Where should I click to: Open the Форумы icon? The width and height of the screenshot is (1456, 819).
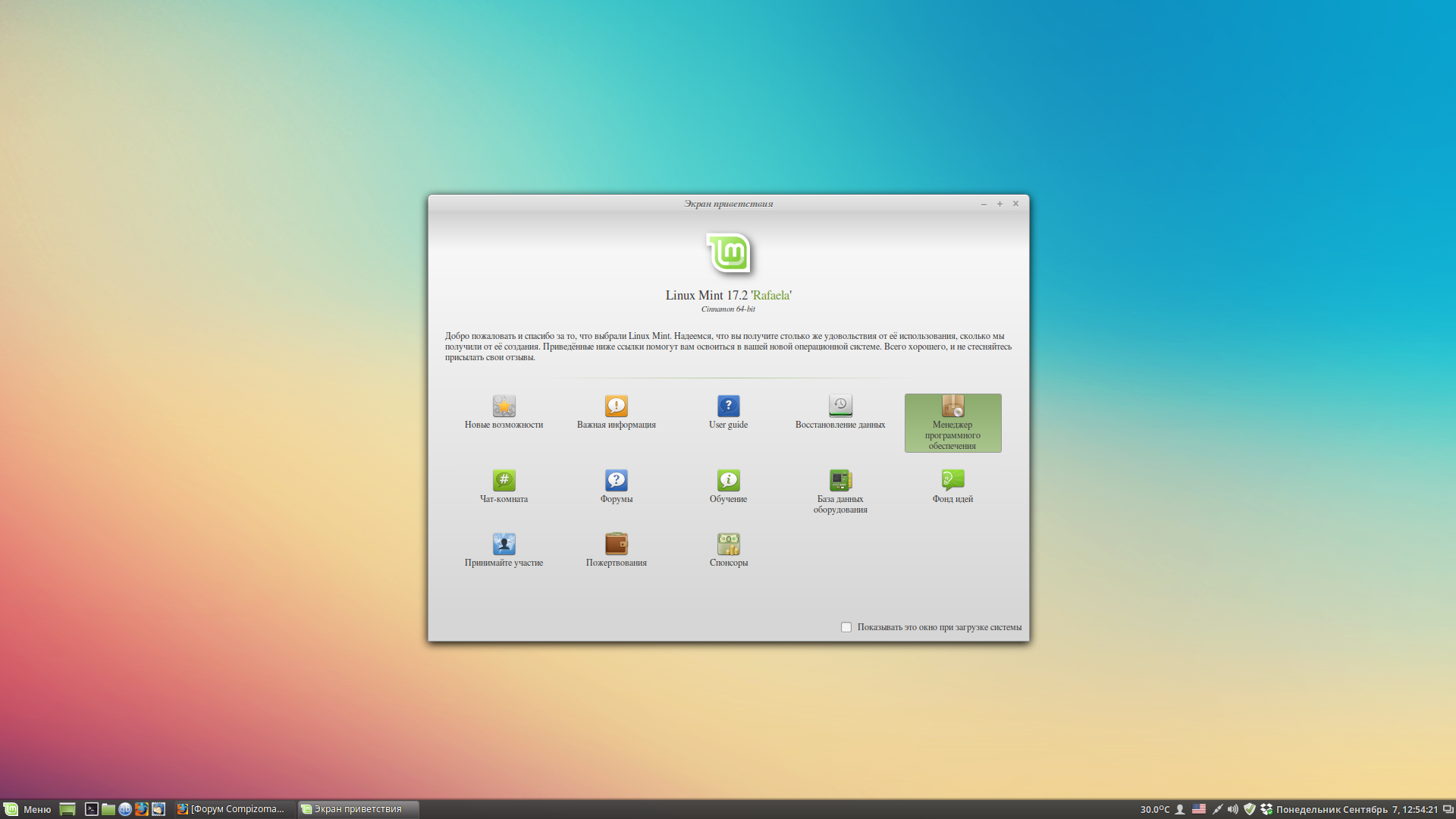coord(616,480)
